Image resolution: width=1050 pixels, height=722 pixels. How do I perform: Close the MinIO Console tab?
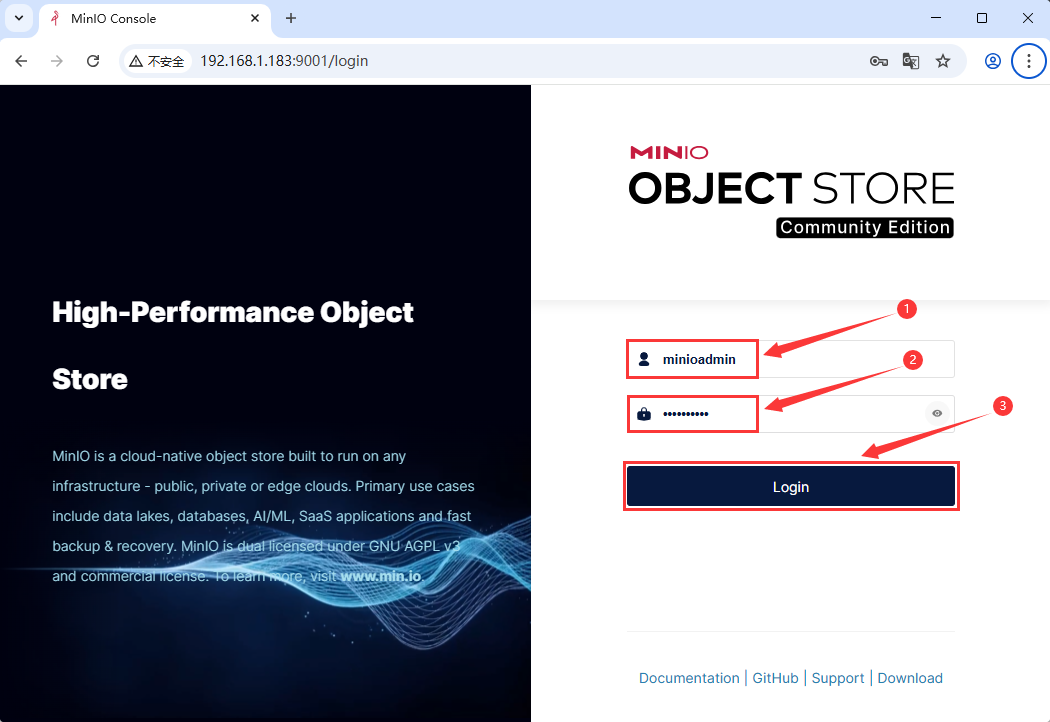(x=255, y=18)
